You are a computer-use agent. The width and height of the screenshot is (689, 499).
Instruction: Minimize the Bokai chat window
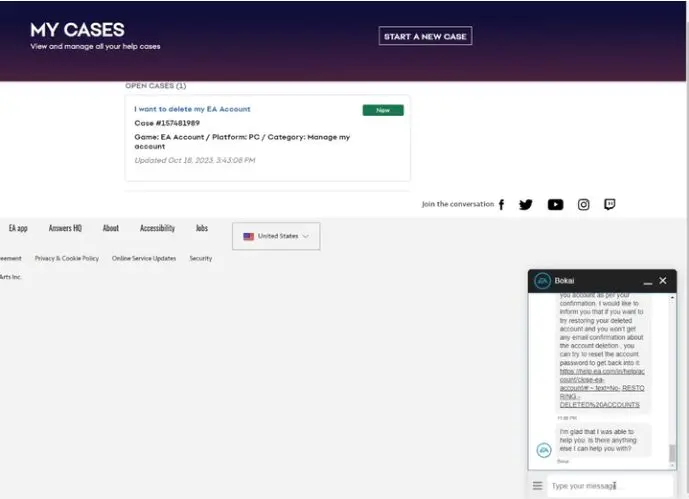point(647,282)
